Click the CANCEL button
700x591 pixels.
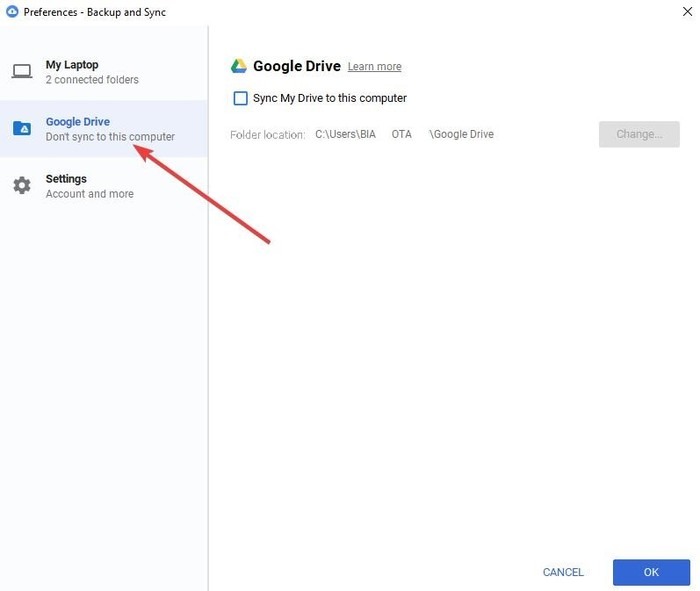tap(563, 572)
